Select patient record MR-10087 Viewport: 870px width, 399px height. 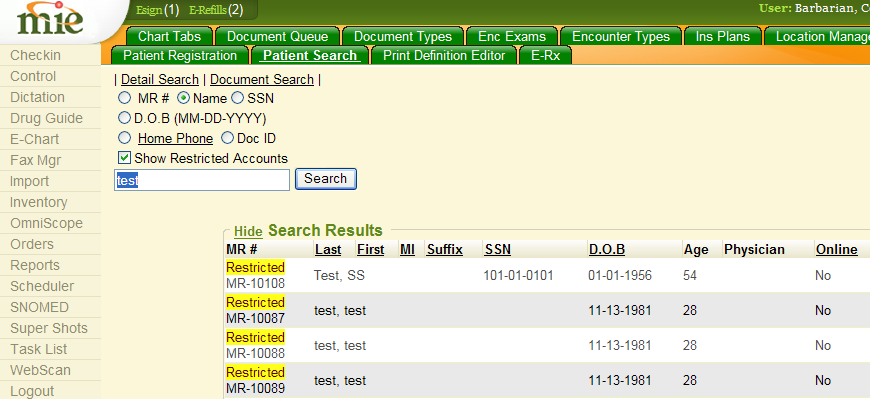255,319
